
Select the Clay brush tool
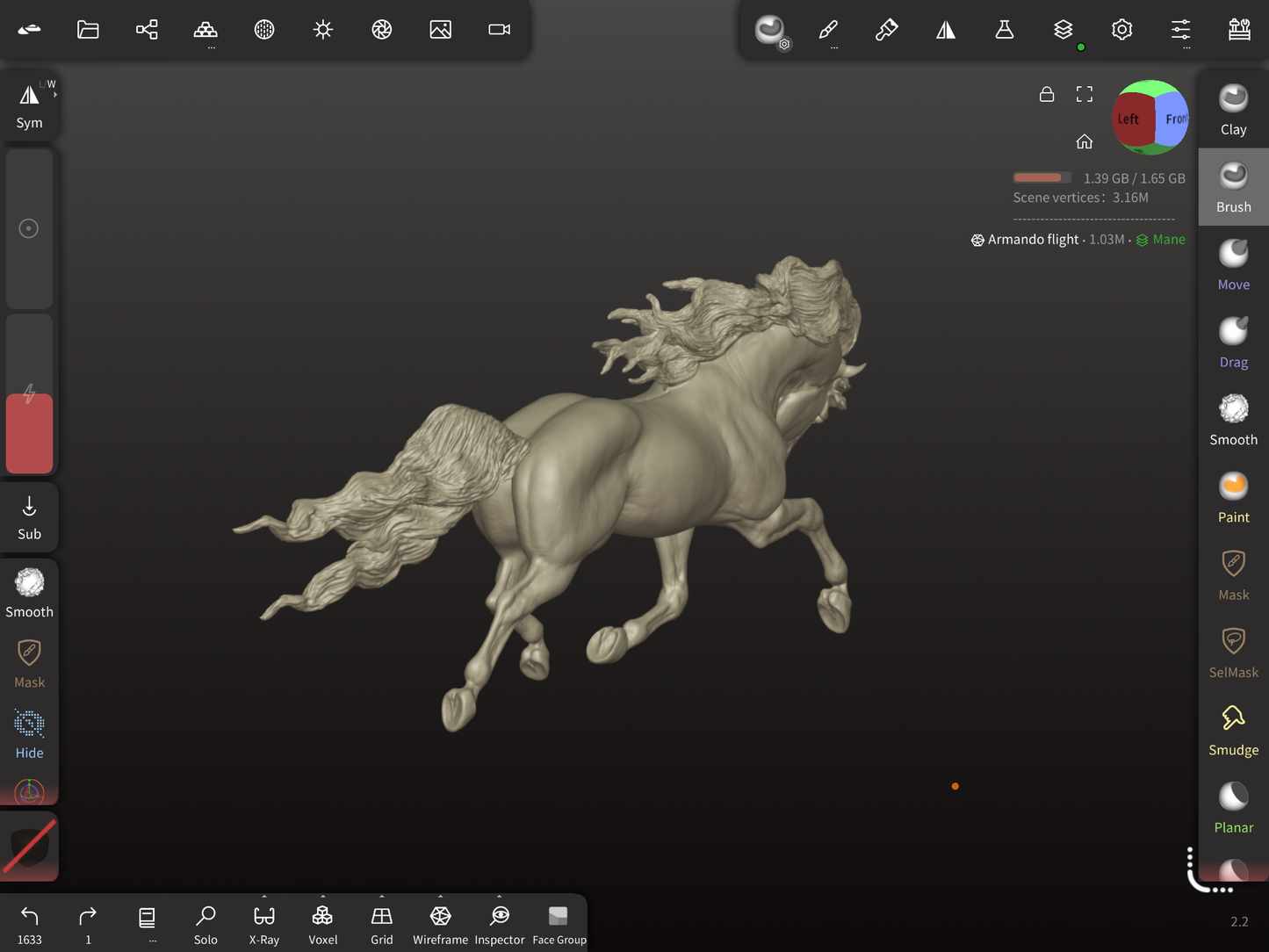pos(1233,110)
